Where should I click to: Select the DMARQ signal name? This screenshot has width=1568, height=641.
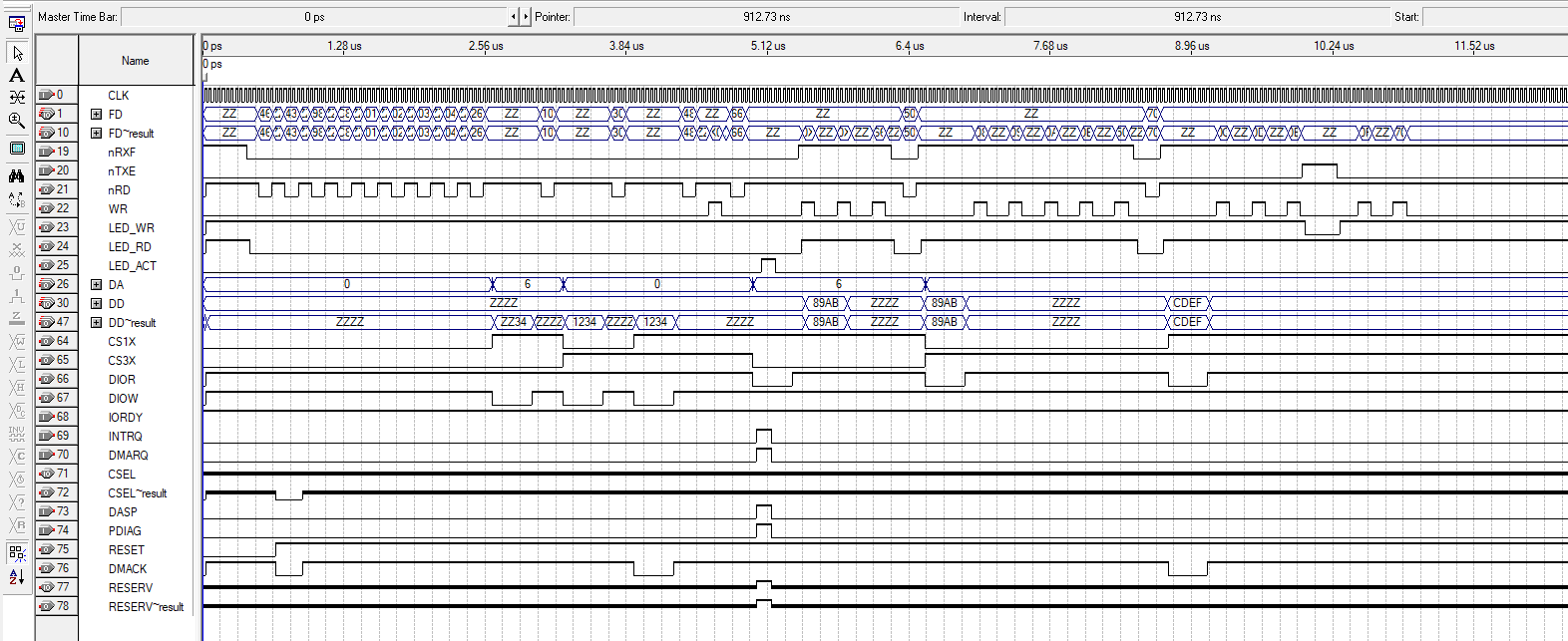click(x=128, y=455)
